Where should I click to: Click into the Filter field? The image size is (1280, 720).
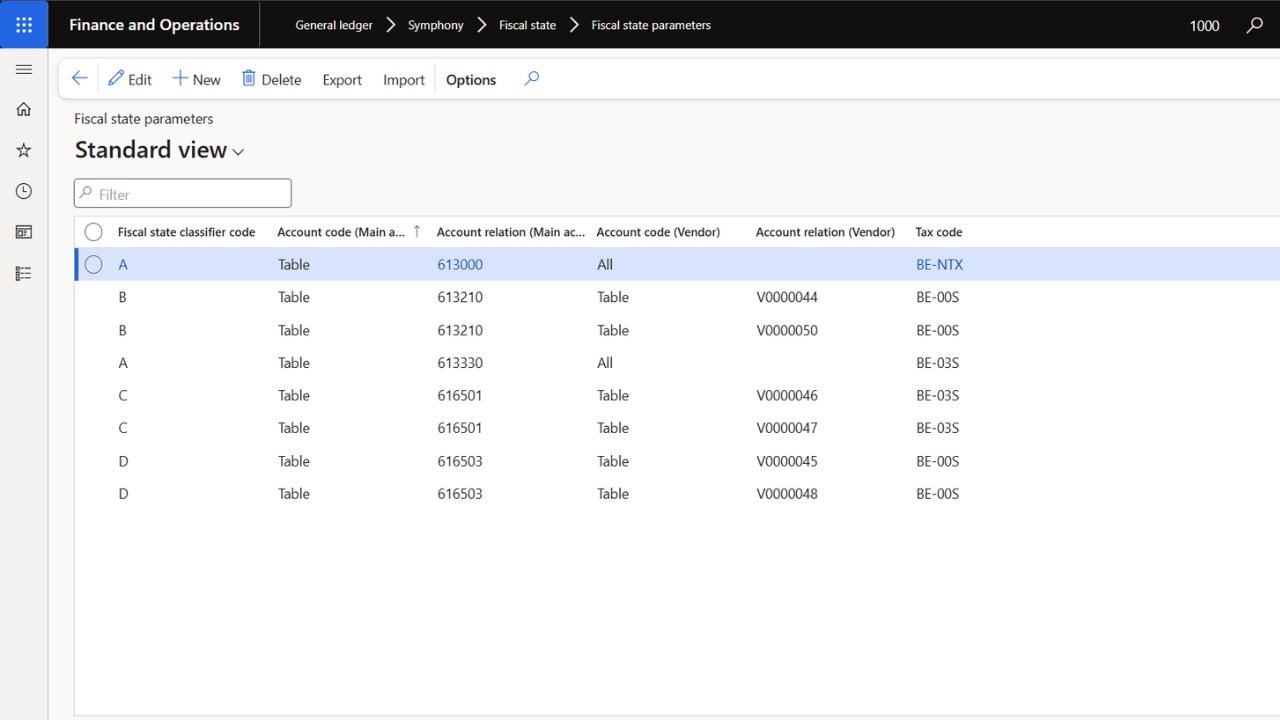tap(183, 194)
